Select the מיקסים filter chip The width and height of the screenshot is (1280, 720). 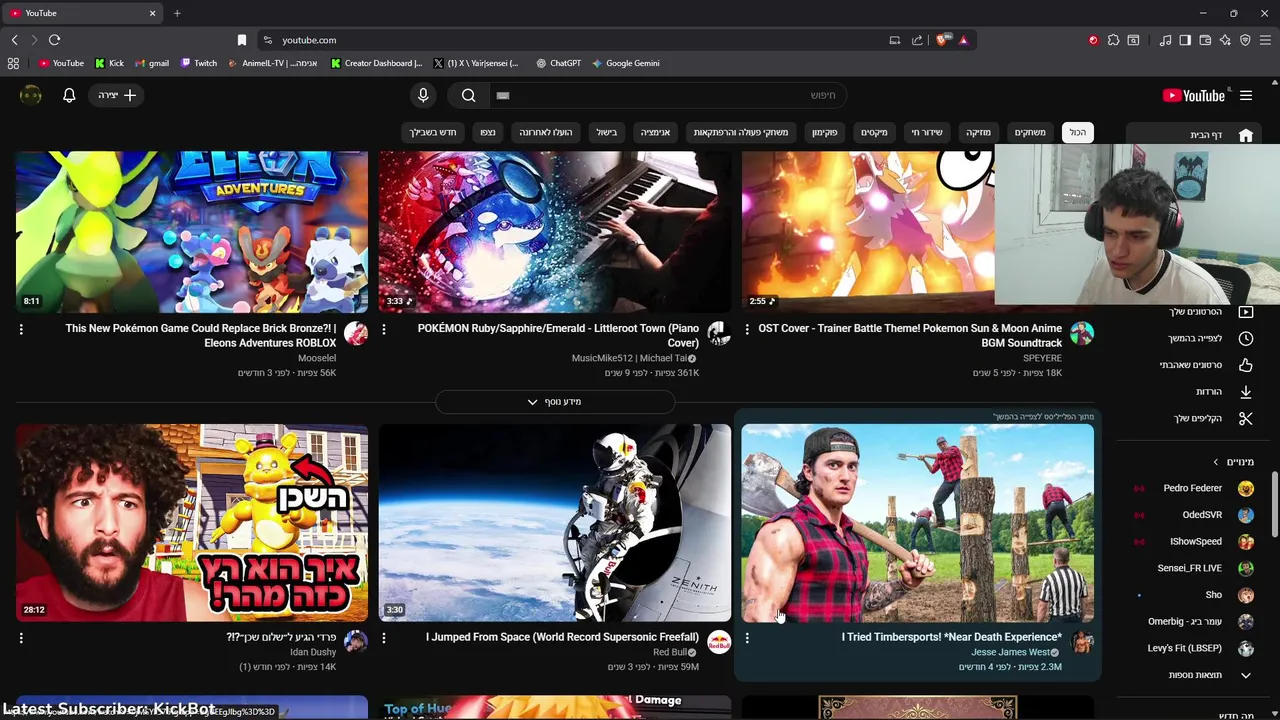tap(874, 132)
